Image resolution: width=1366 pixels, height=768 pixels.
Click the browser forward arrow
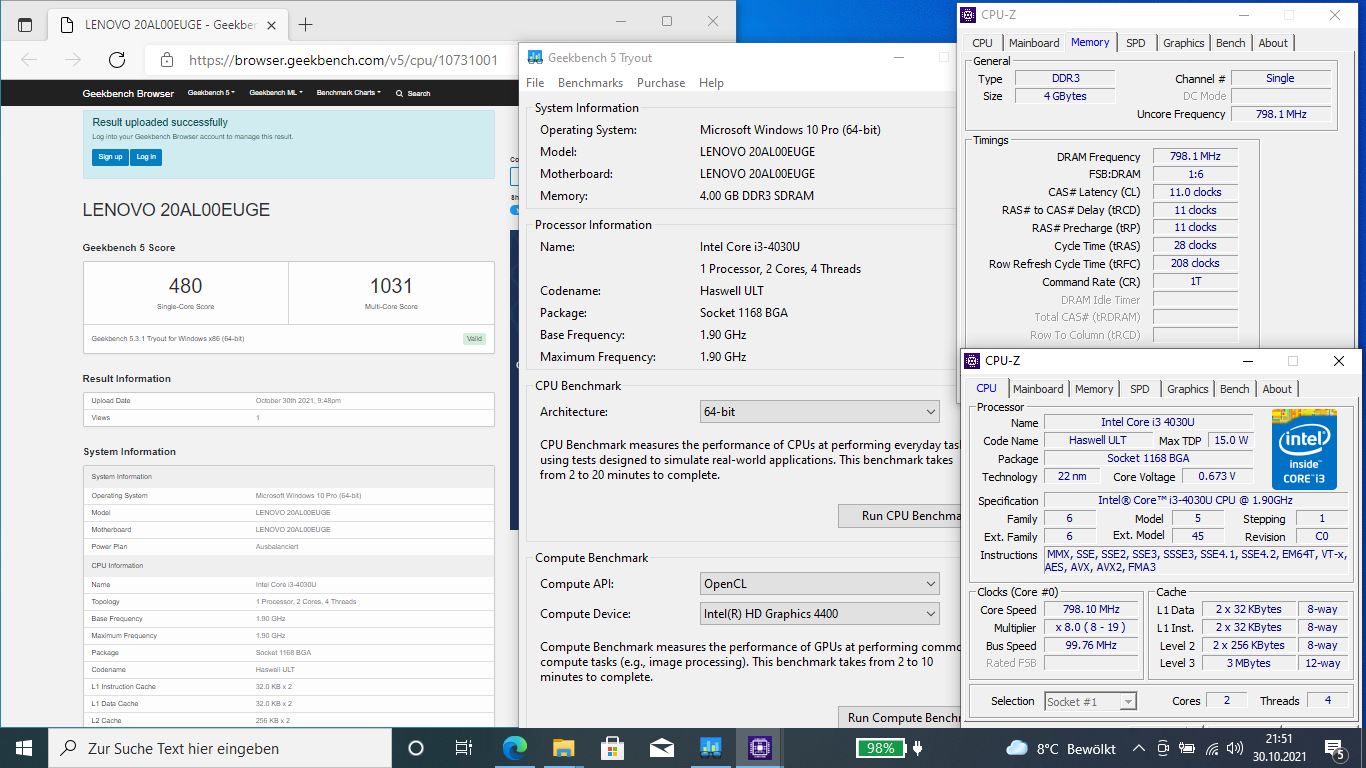pos(73,60)
